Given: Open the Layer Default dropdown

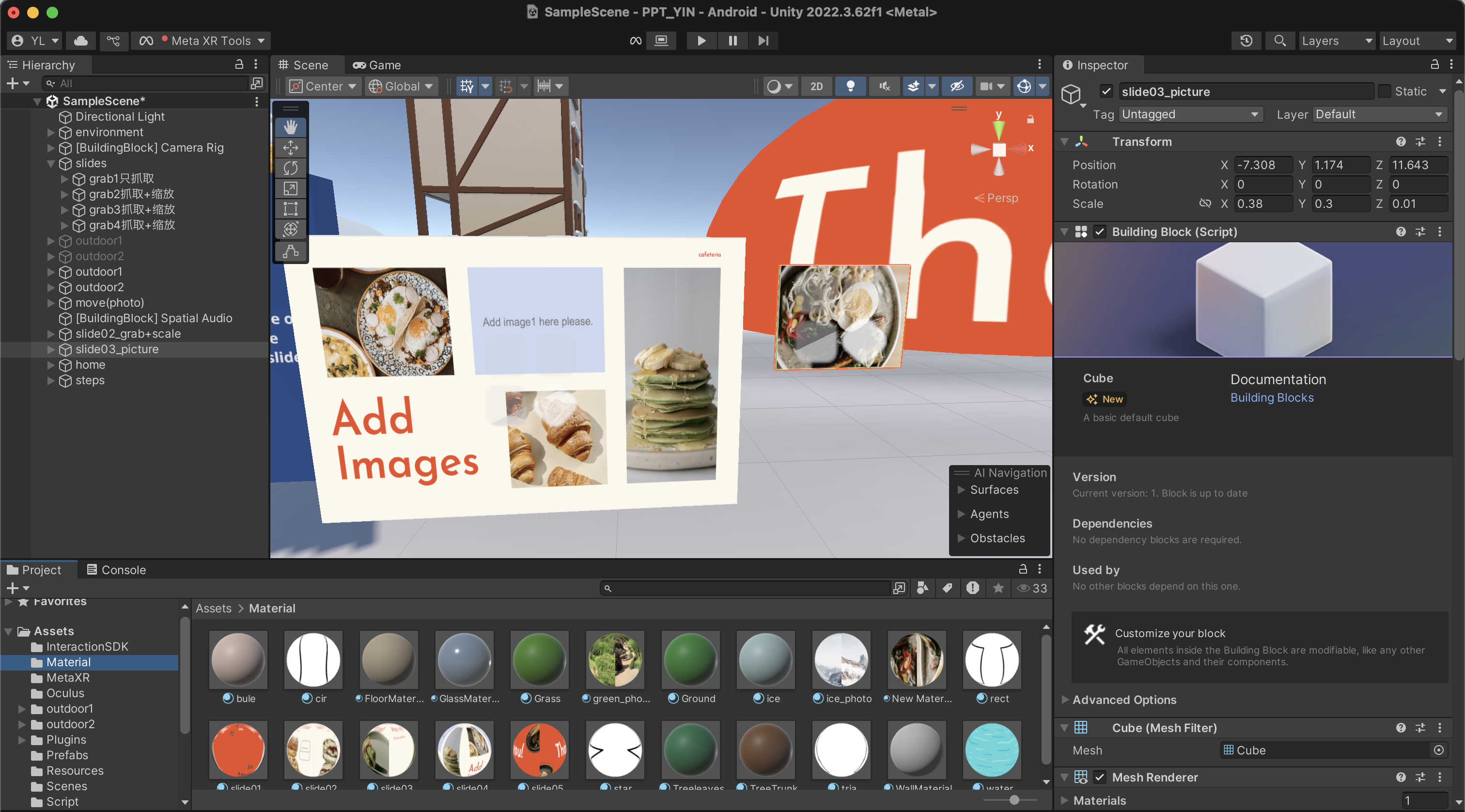Looking at the screenshot, I should pyautogui.click(x=1379, y=114).
